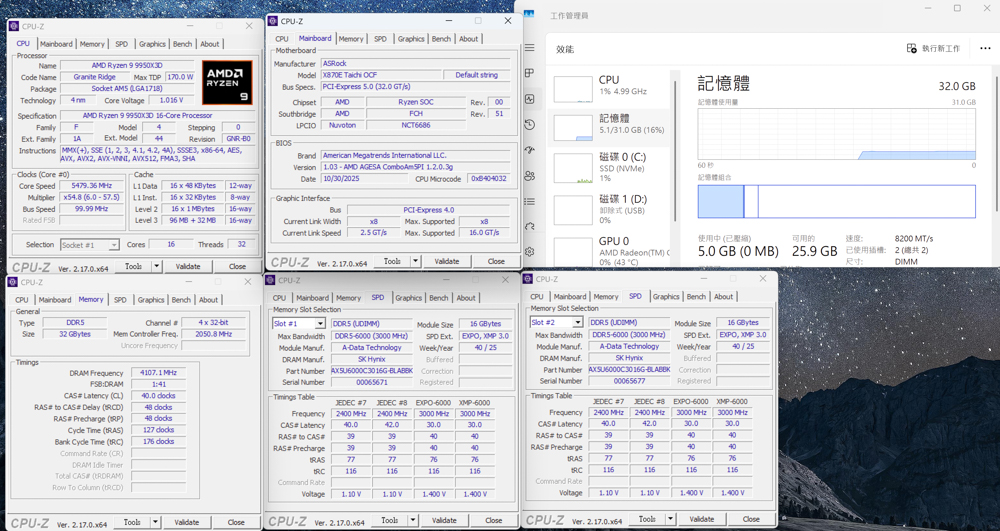Open Tools dropdown arrow in Mainboard CPU-Z window

point(415,261)
